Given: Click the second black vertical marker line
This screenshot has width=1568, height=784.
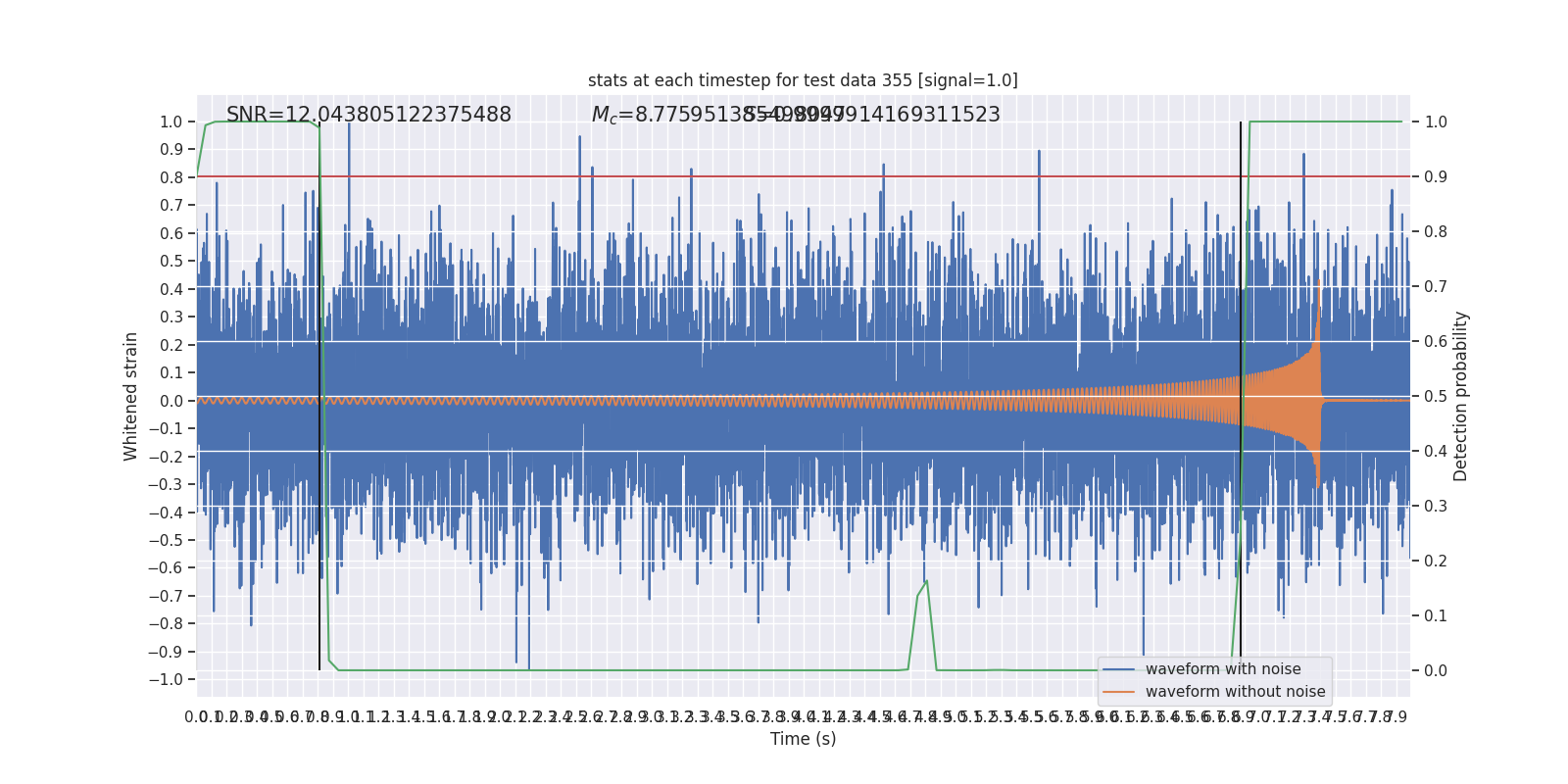Looking at the screenshot, I should click(1241, 396).
